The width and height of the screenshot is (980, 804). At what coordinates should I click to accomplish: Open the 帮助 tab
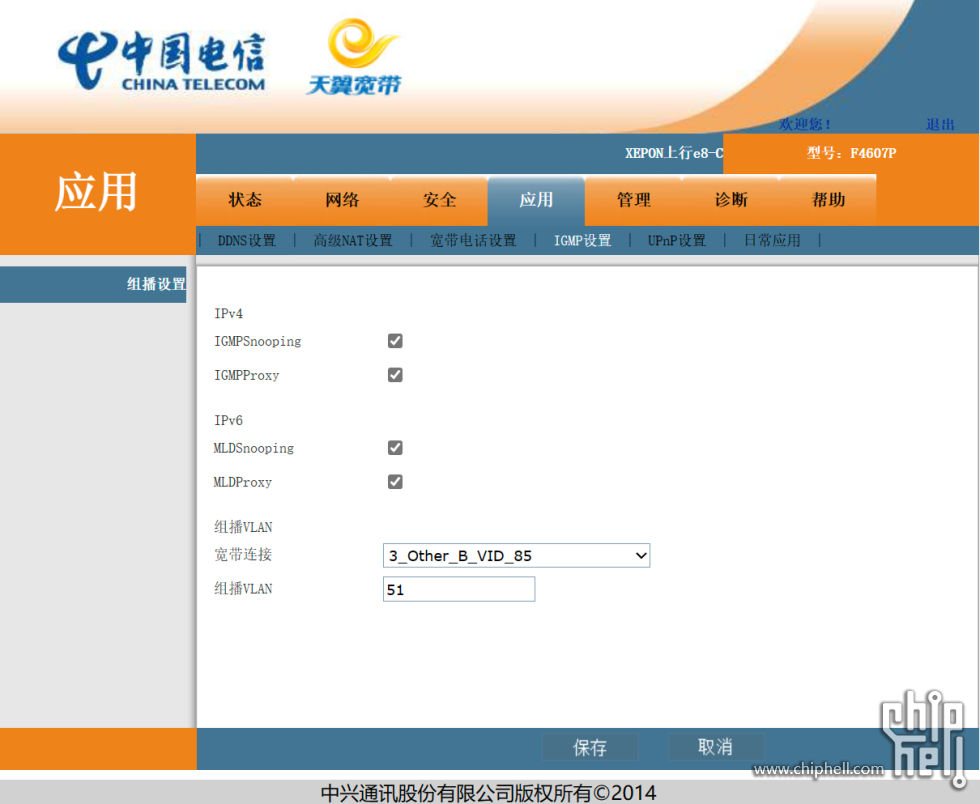828,200
